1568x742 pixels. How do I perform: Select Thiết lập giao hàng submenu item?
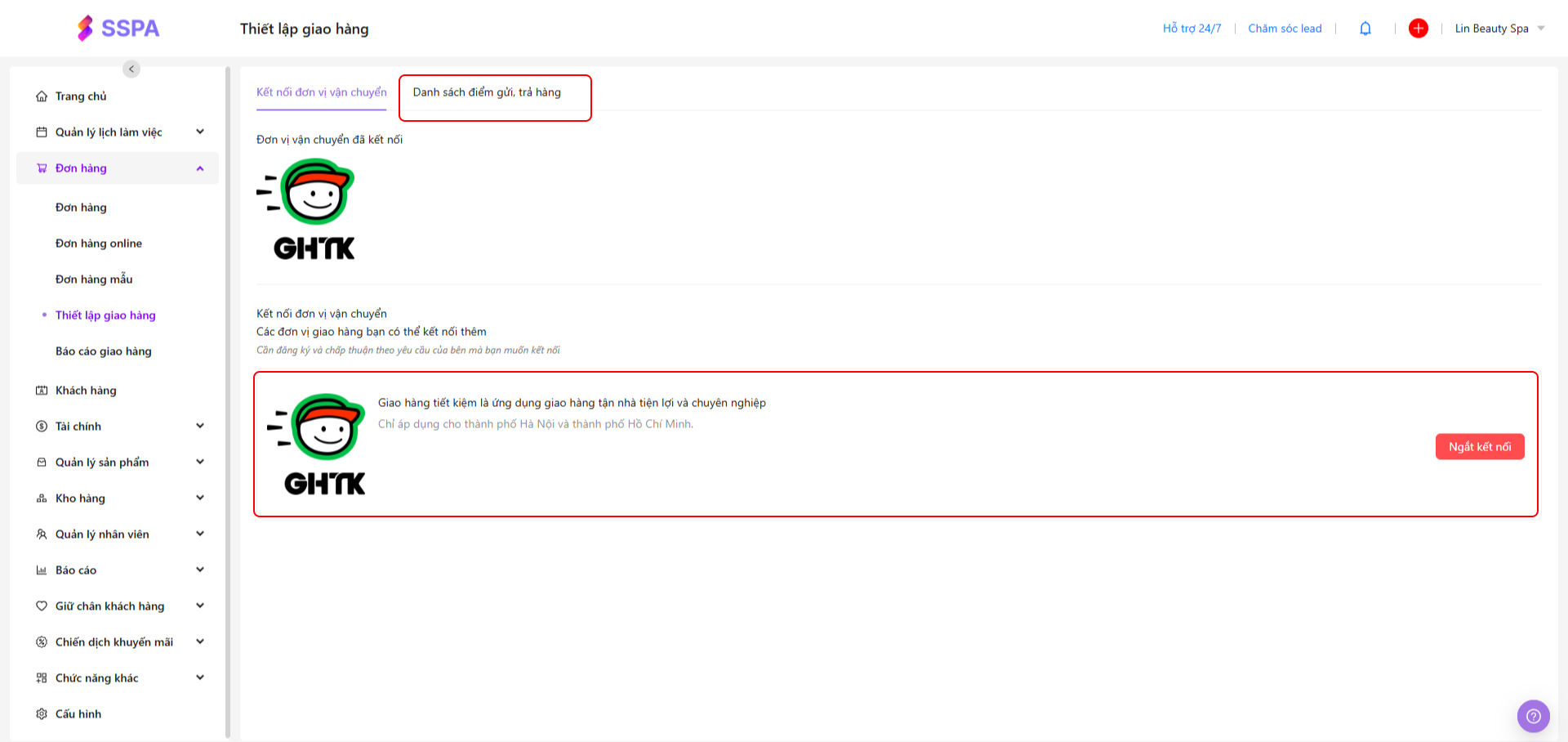point(105,315)
